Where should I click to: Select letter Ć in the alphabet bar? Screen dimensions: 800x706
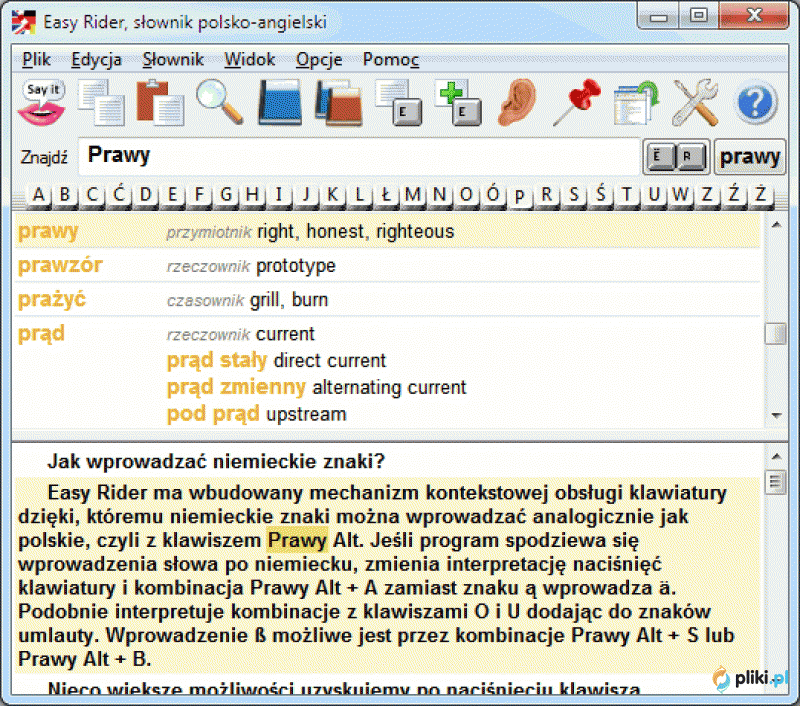[118, 195]
